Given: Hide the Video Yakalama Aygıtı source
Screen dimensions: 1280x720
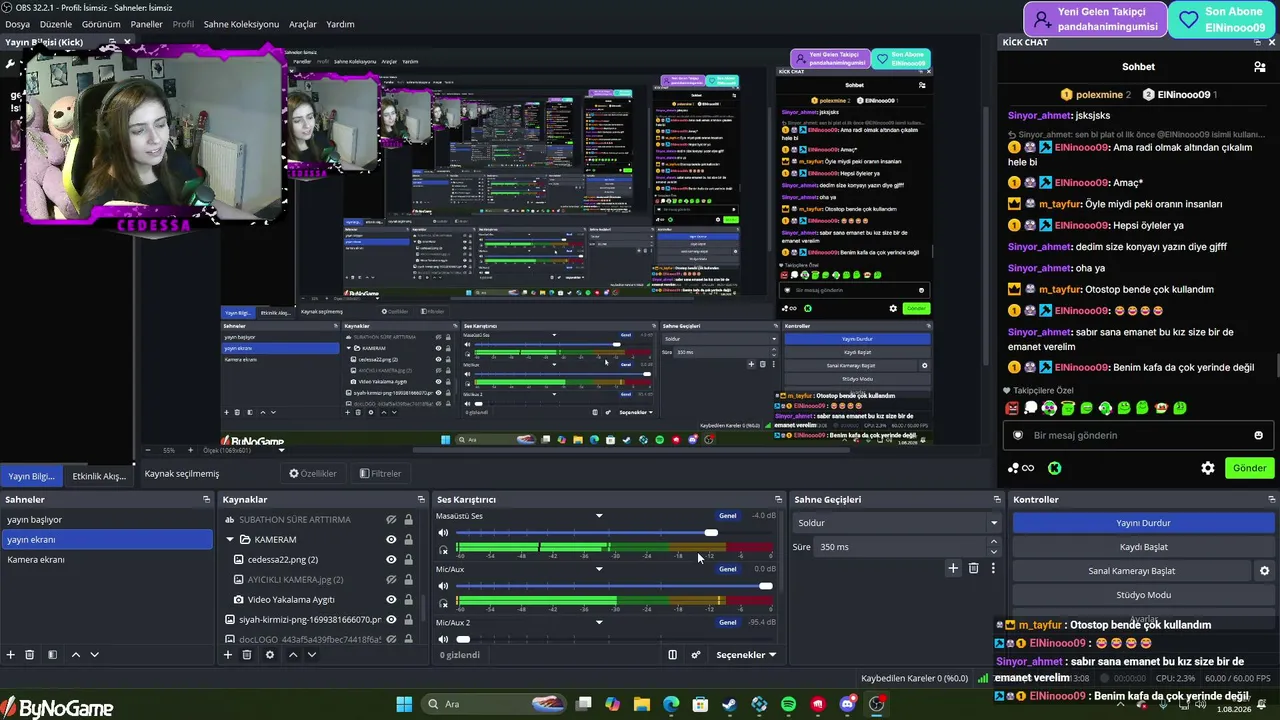Looking at the screenshot, I should coord(392,600).
